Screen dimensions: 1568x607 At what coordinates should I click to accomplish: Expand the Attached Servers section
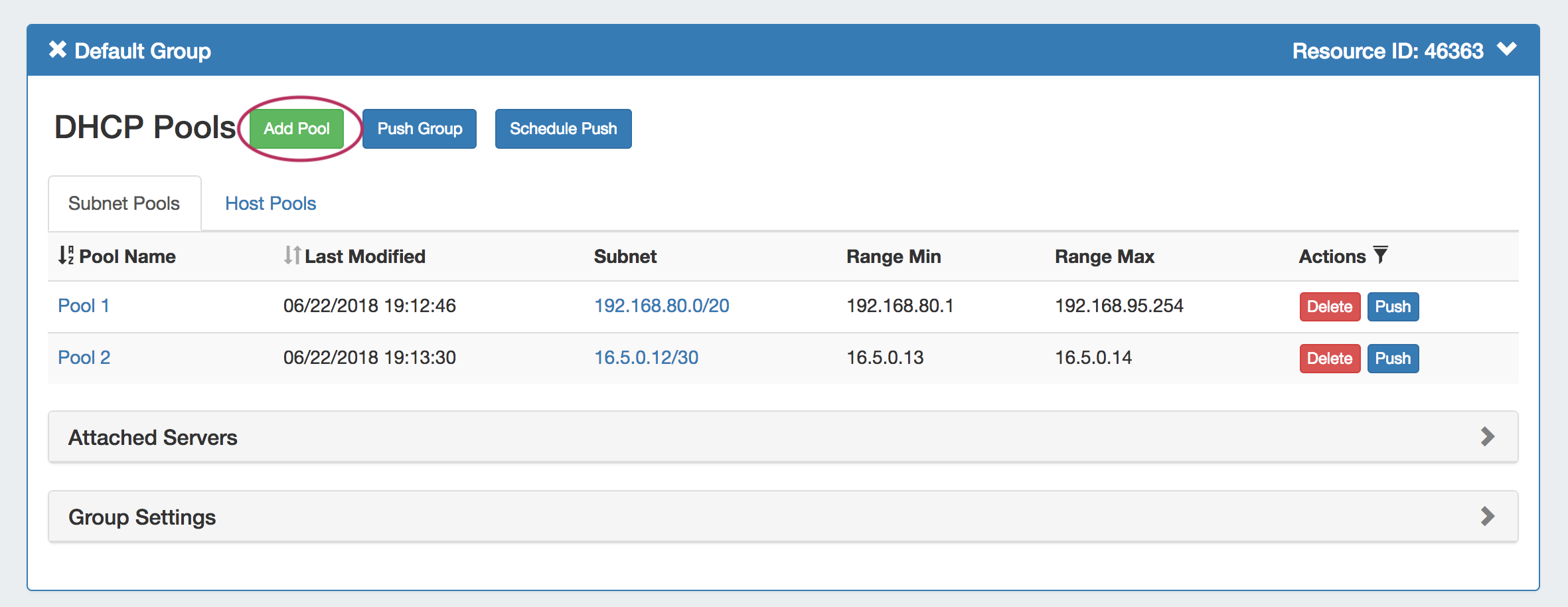pos(1487,437)
